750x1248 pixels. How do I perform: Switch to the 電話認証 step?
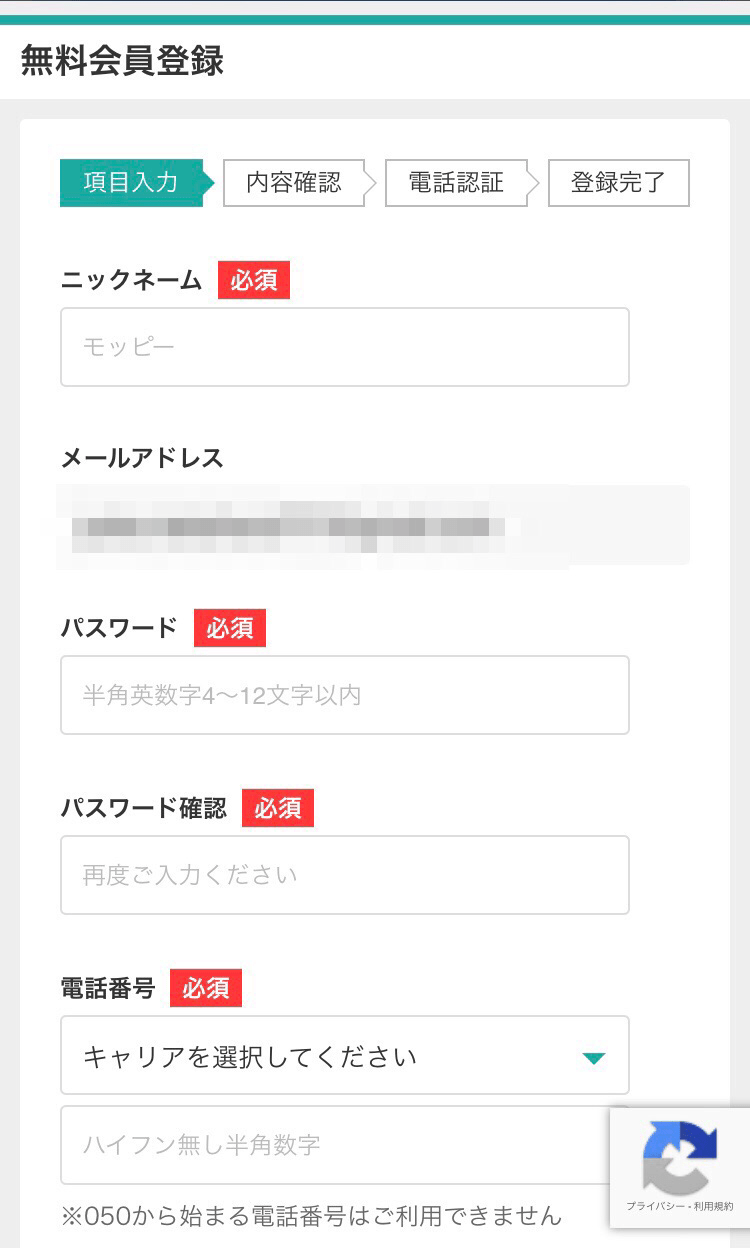(456, 183)
